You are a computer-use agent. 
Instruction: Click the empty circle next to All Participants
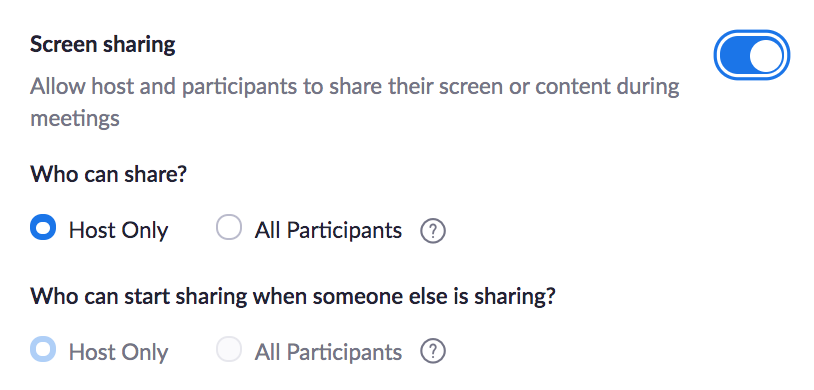point(229,227)
